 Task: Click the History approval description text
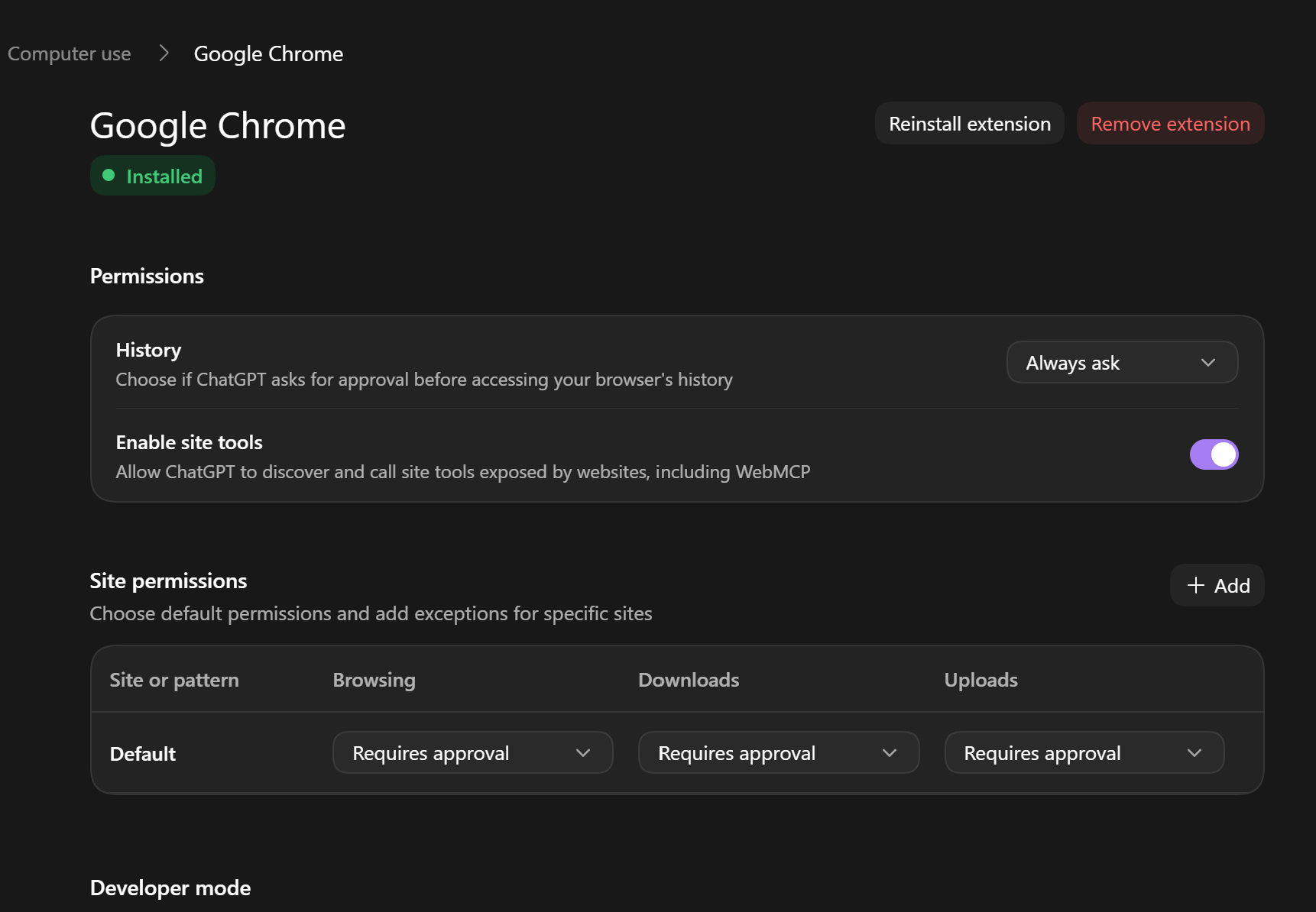(424, 380)
